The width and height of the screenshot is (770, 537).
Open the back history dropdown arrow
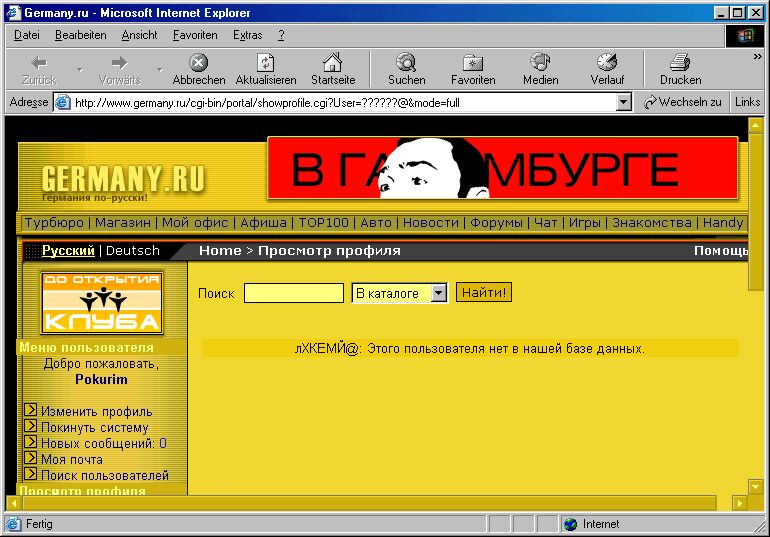tap(80, 70)
